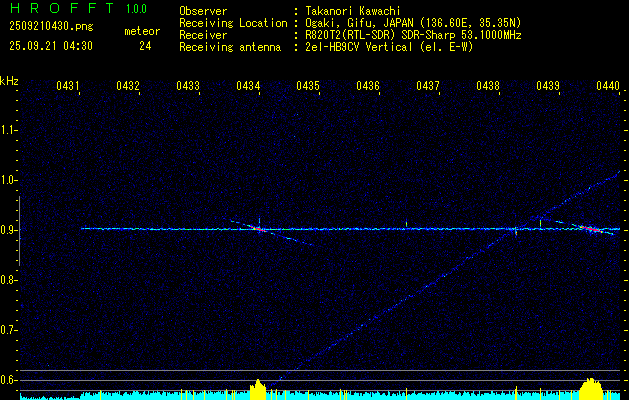This screenshot has height=400, width=629.
Task: Click the 1.1 kHz axis label
Action: click(x=8, y=130)
